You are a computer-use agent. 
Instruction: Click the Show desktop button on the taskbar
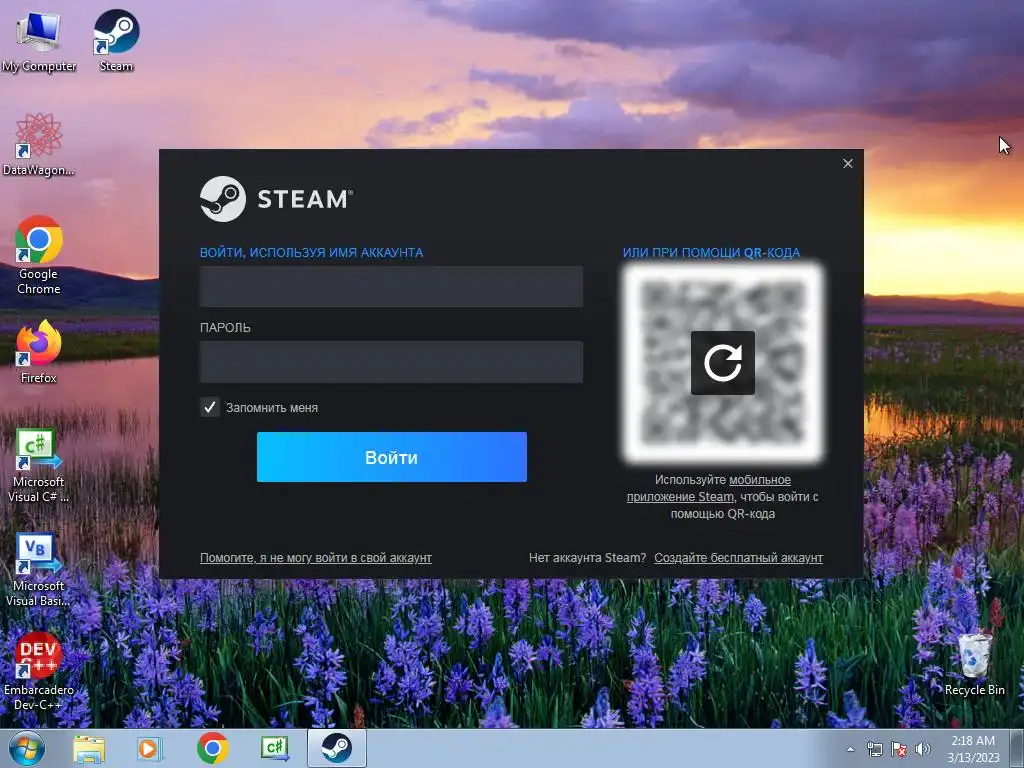1019,749
